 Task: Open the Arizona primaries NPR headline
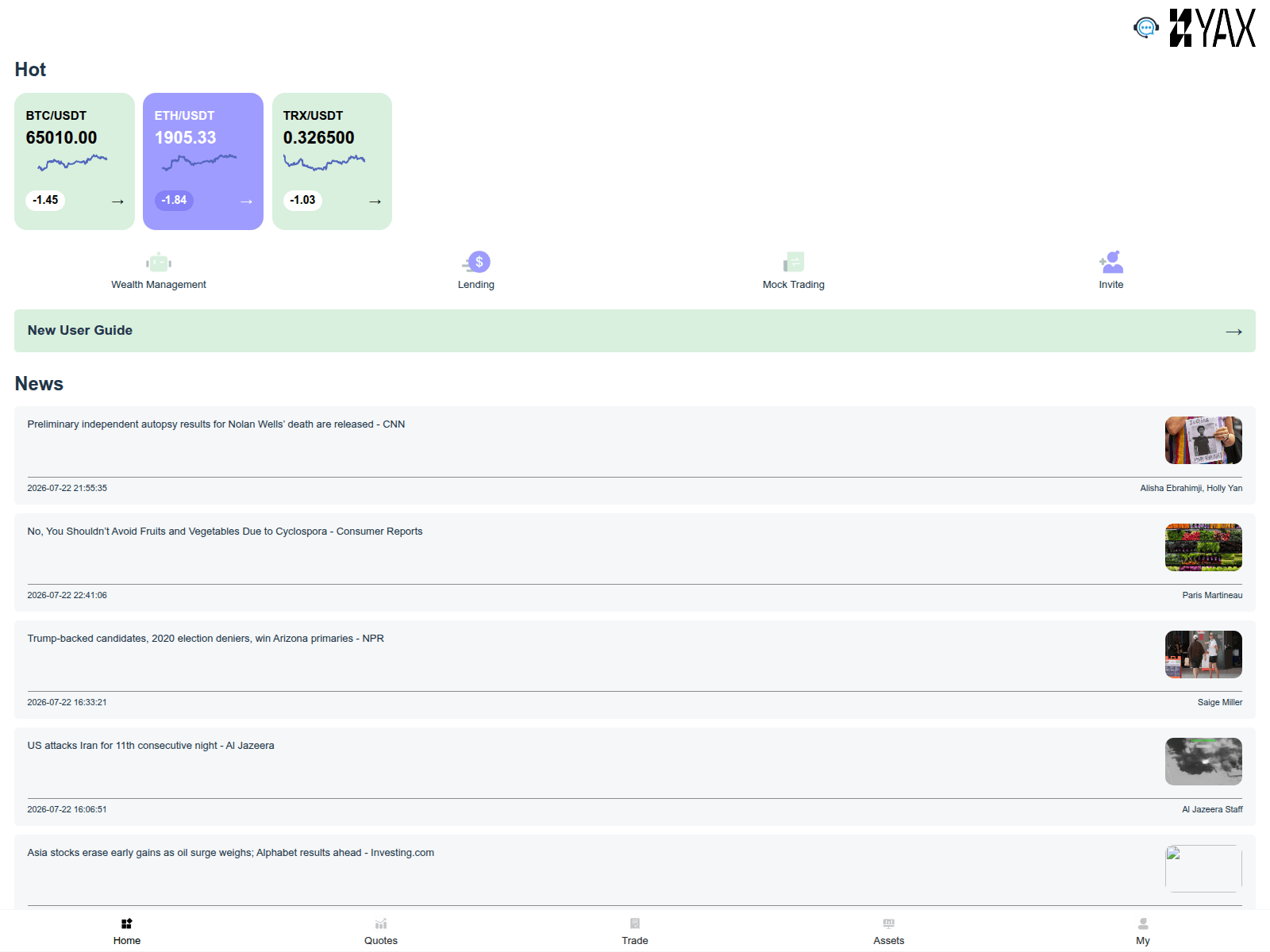[206, 639]
